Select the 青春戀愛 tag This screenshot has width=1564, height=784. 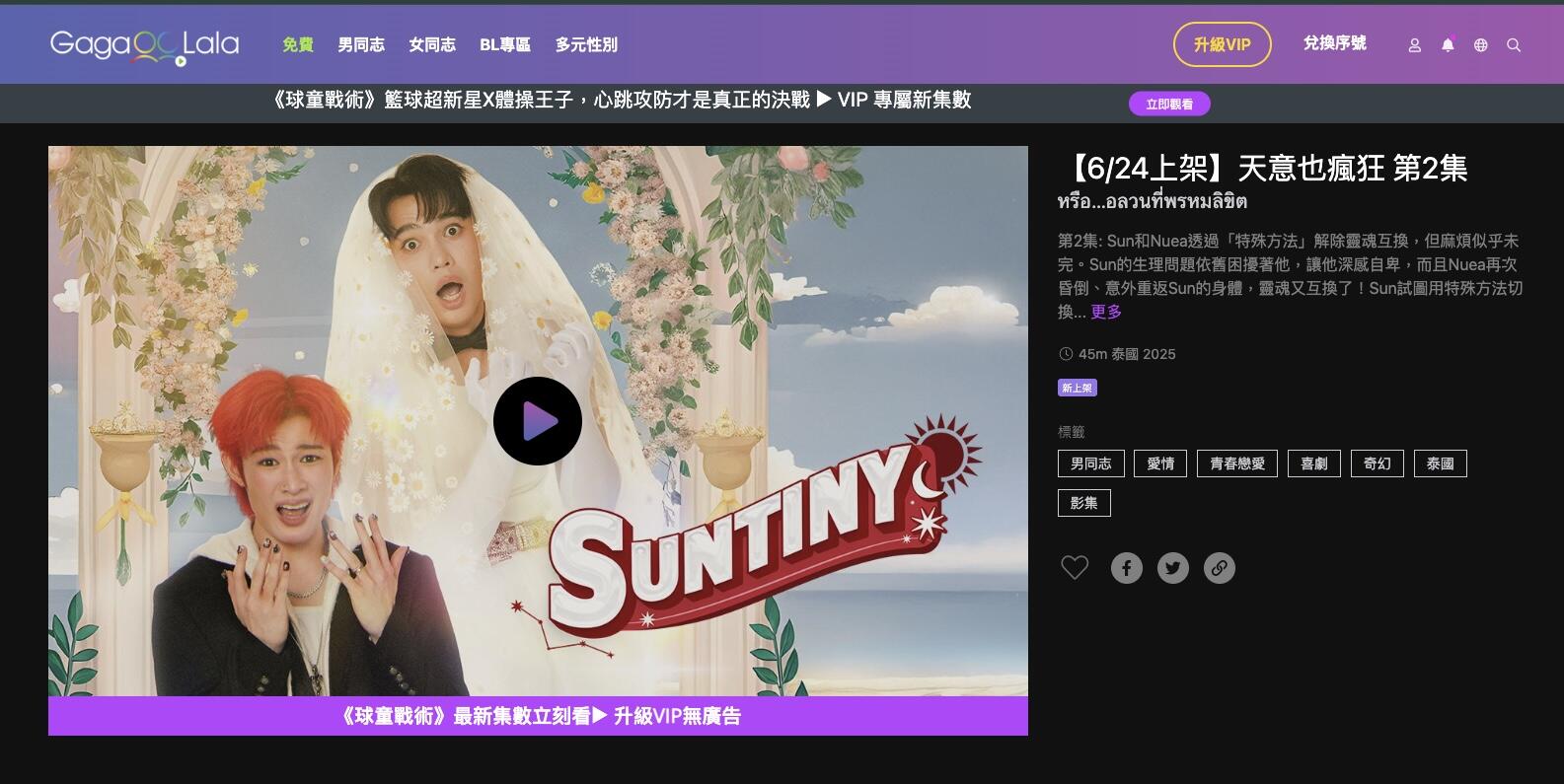click(x=1237, y=463)
